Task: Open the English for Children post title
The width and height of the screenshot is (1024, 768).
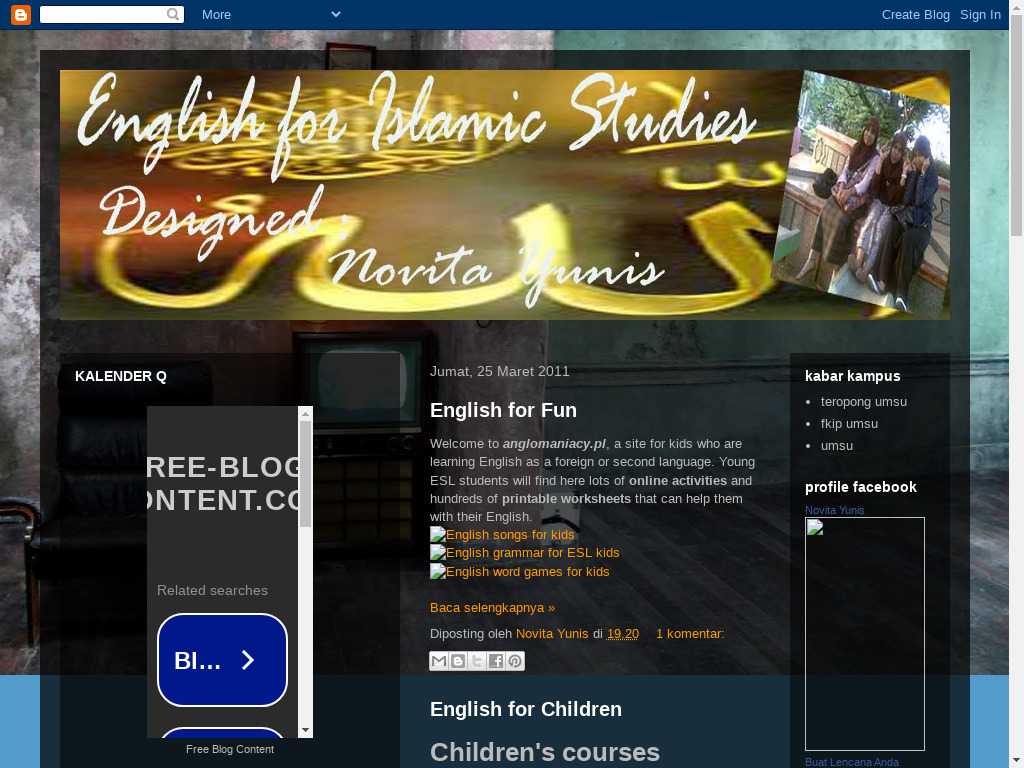Action: (526, 709)
